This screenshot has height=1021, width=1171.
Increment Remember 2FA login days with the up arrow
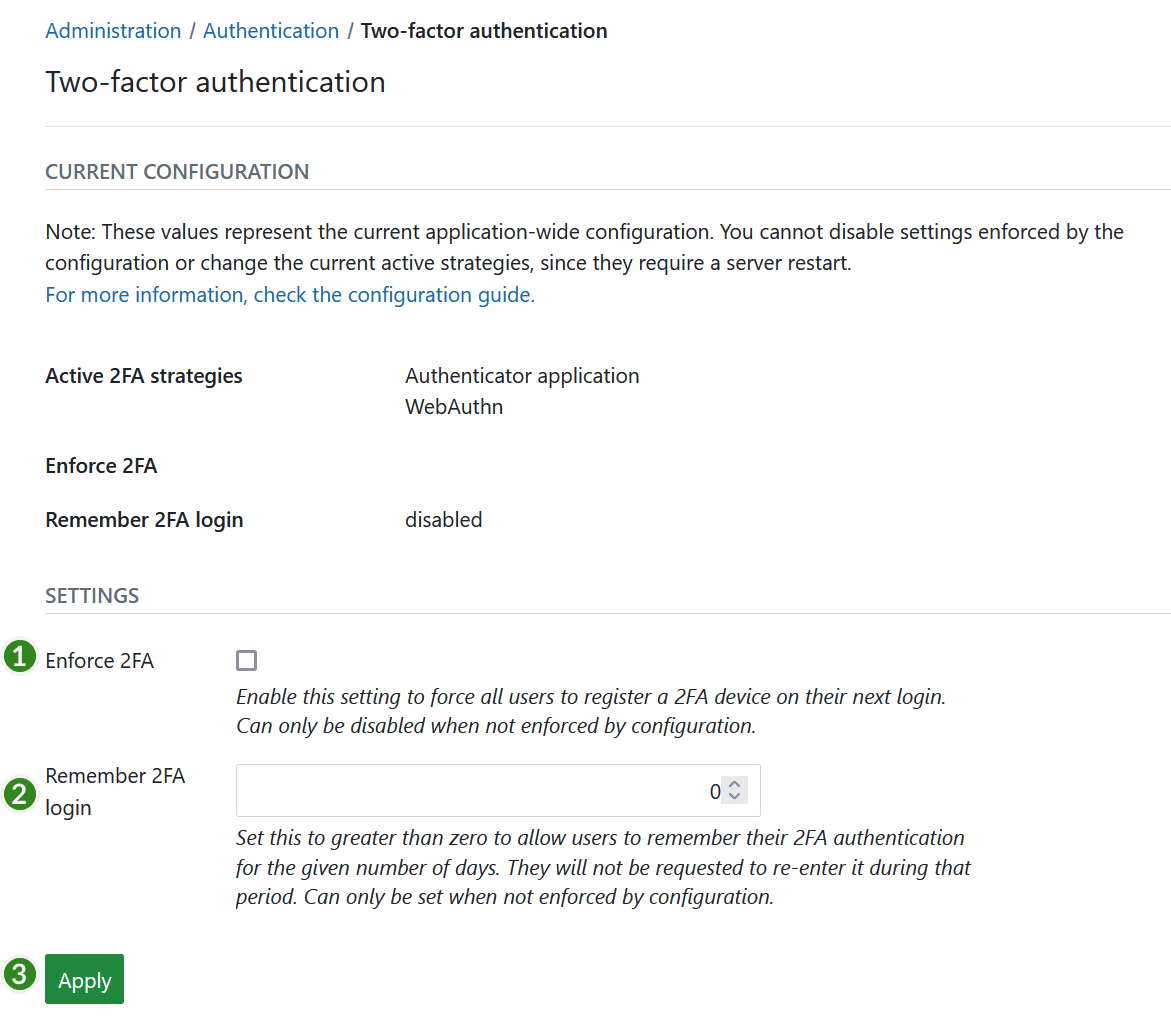click(734, 784)
